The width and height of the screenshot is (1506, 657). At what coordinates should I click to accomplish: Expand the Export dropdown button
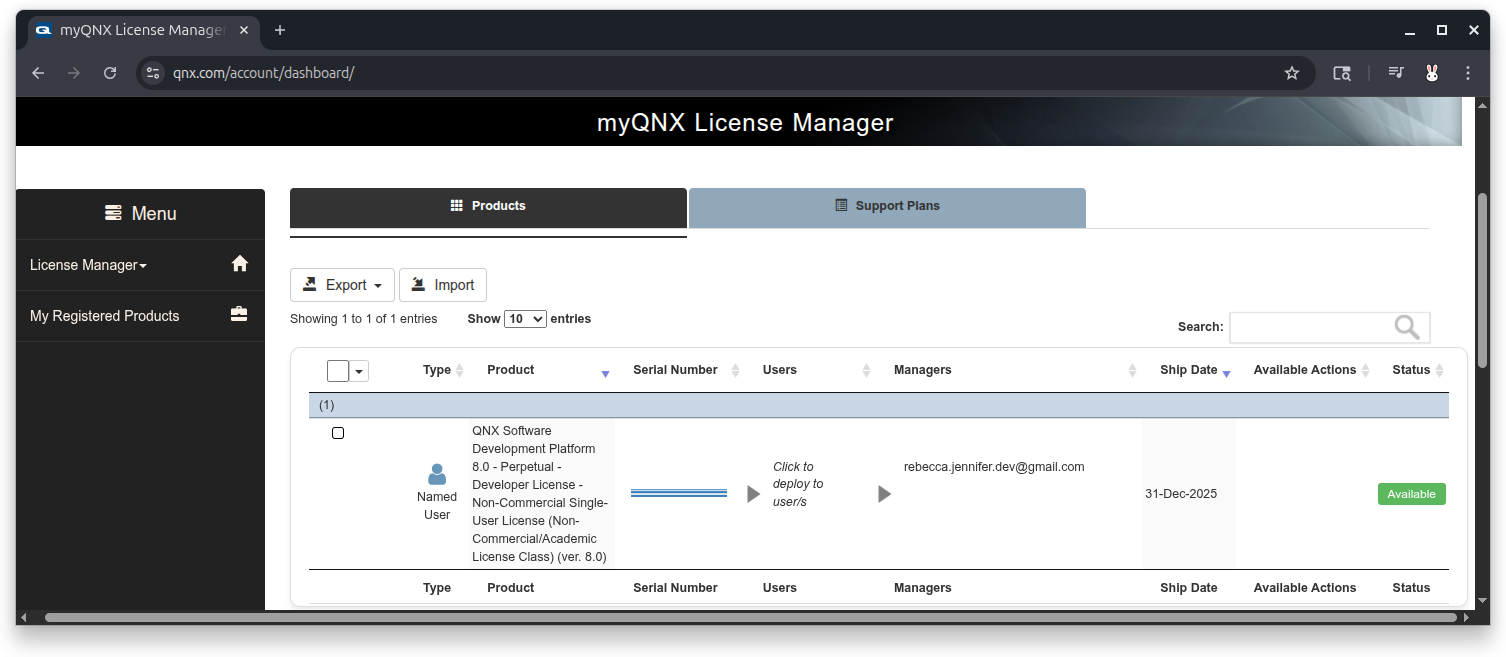(342, 285)
